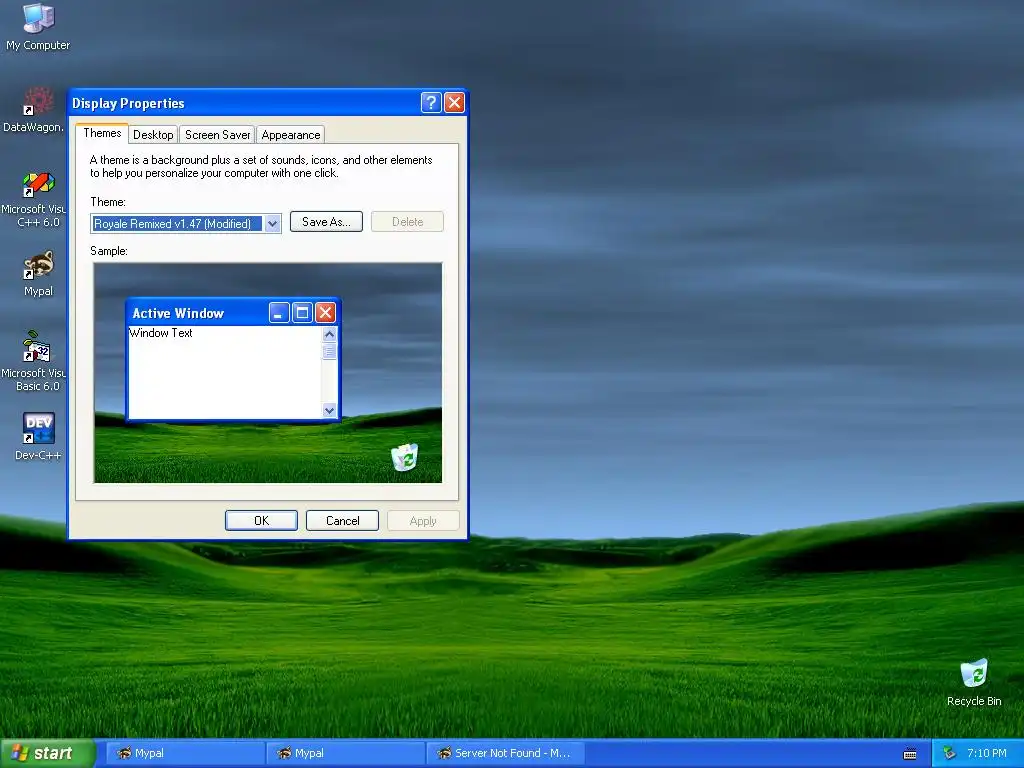Click the sample window scroll down arrow
Screen dimensions: 1024x768
[x=329, y=410]
